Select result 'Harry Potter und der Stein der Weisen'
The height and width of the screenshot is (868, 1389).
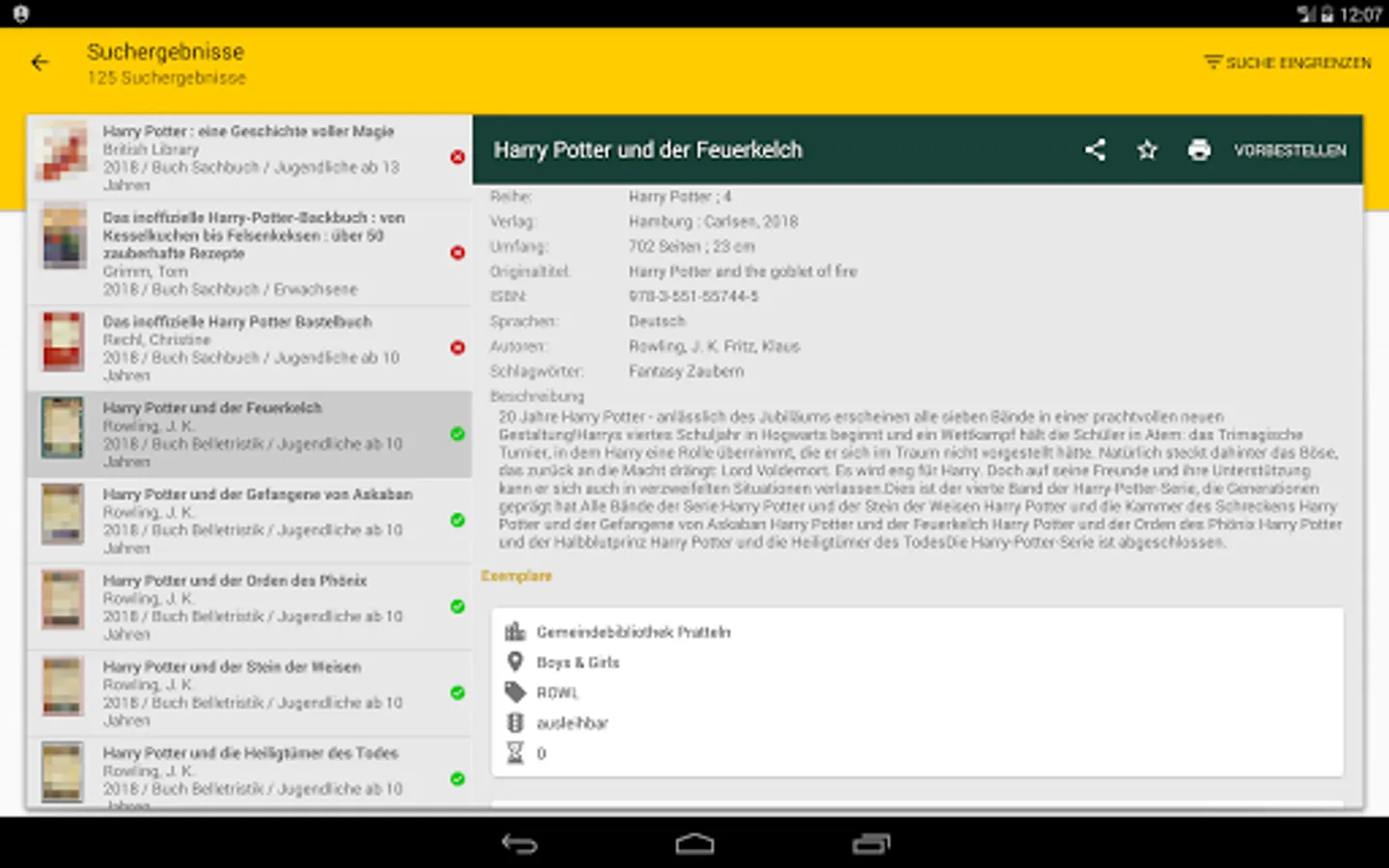(x=249, y=692)
